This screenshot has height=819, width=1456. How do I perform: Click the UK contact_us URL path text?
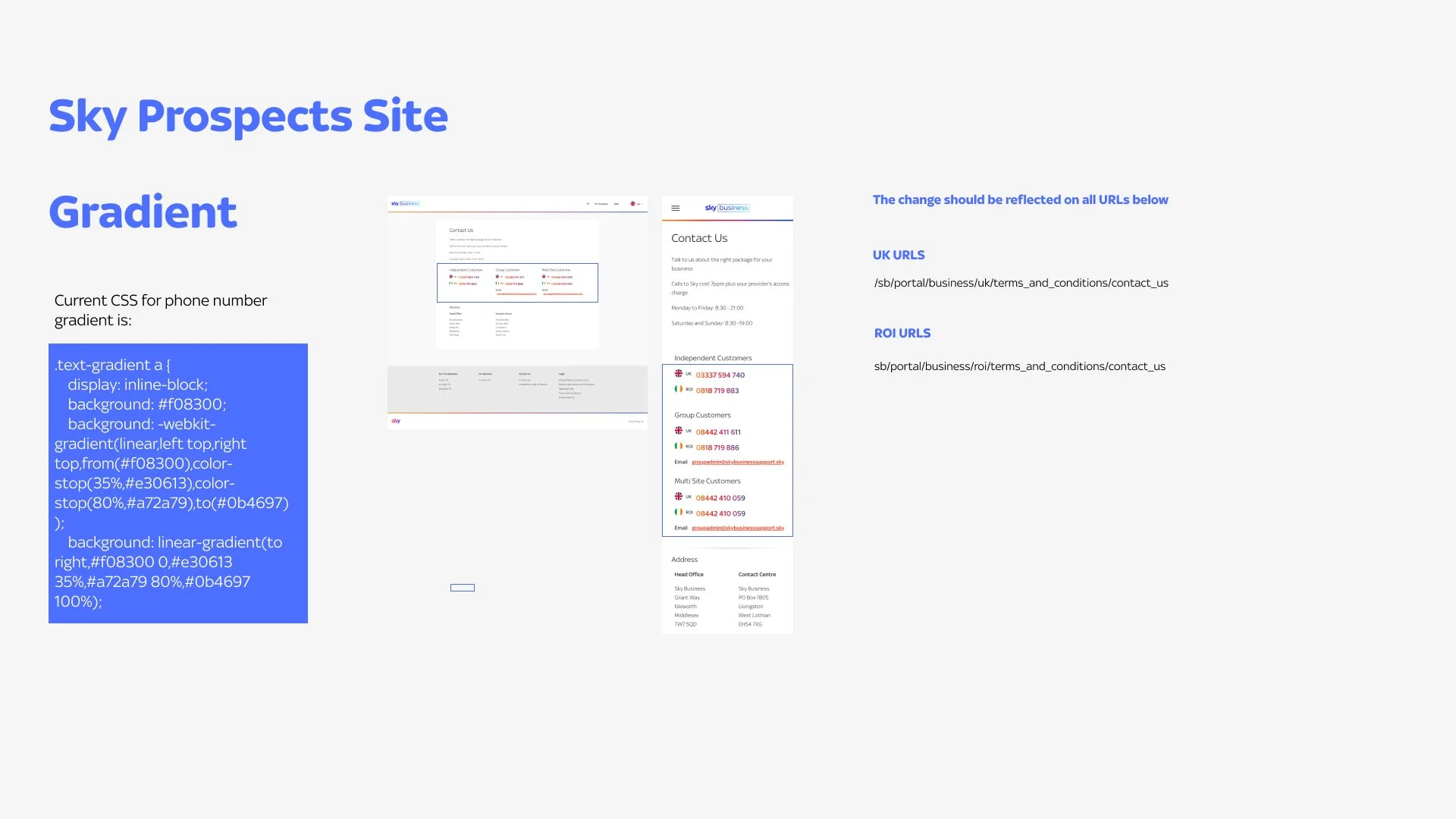(x=1021, y=283)
